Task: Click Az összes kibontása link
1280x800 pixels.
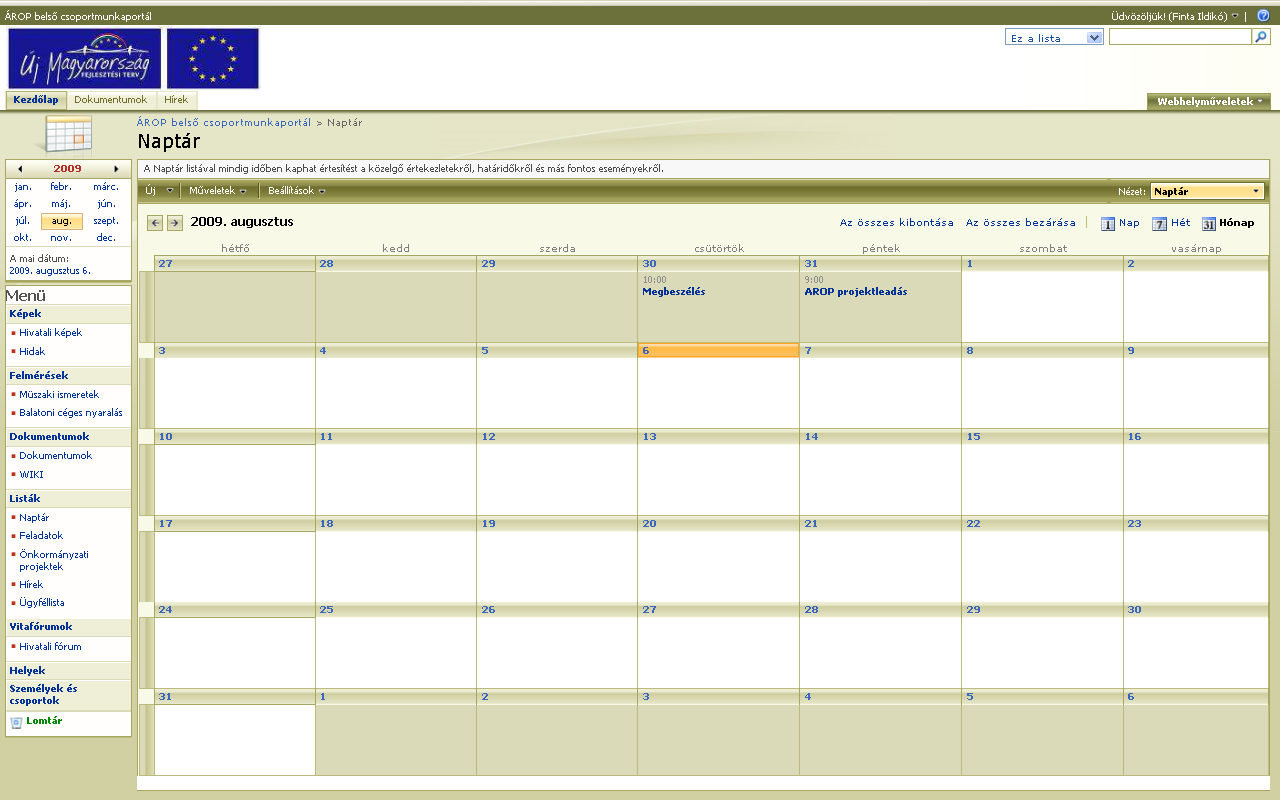Action: [x=897, y=223]
